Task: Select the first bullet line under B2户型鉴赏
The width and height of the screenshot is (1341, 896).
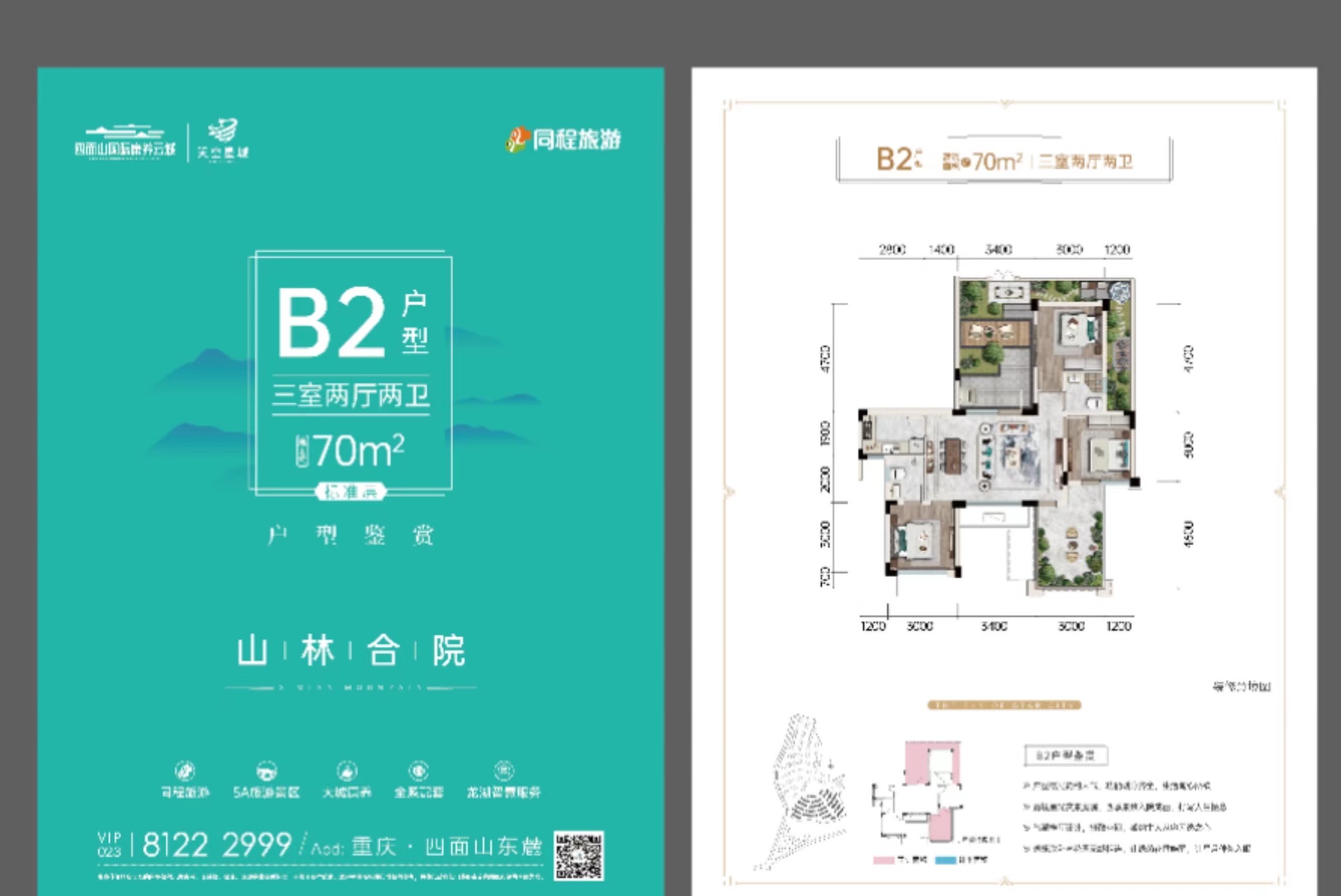Action: pos(1116,786)
